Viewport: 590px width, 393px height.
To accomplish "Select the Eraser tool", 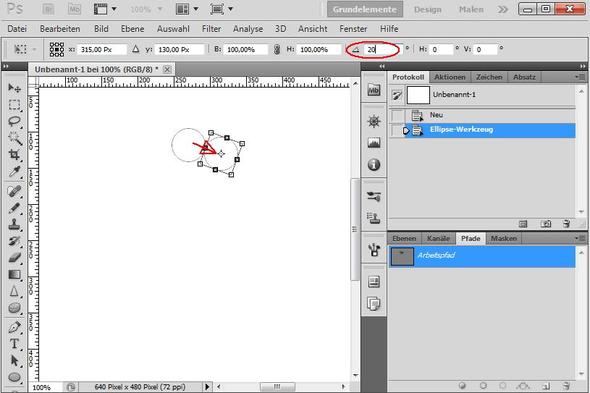I will click(x=14, y=258).
